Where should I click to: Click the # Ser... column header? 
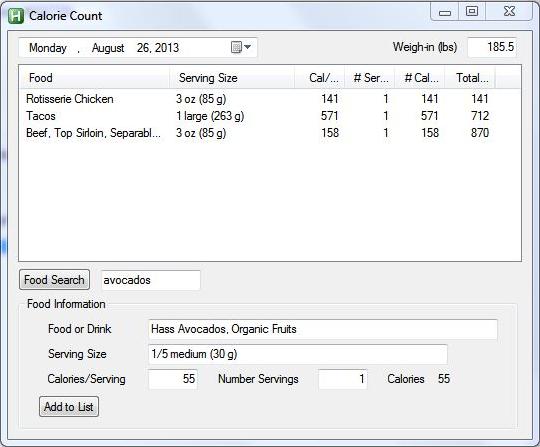(x=370, y=78)
